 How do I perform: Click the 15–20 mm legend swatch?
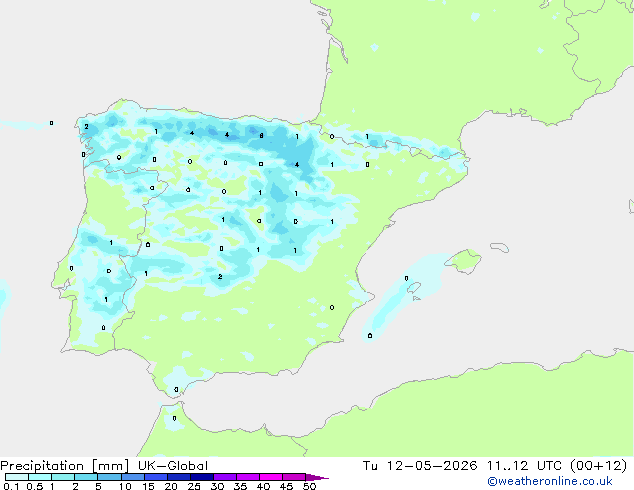click(x=155, y=477)
